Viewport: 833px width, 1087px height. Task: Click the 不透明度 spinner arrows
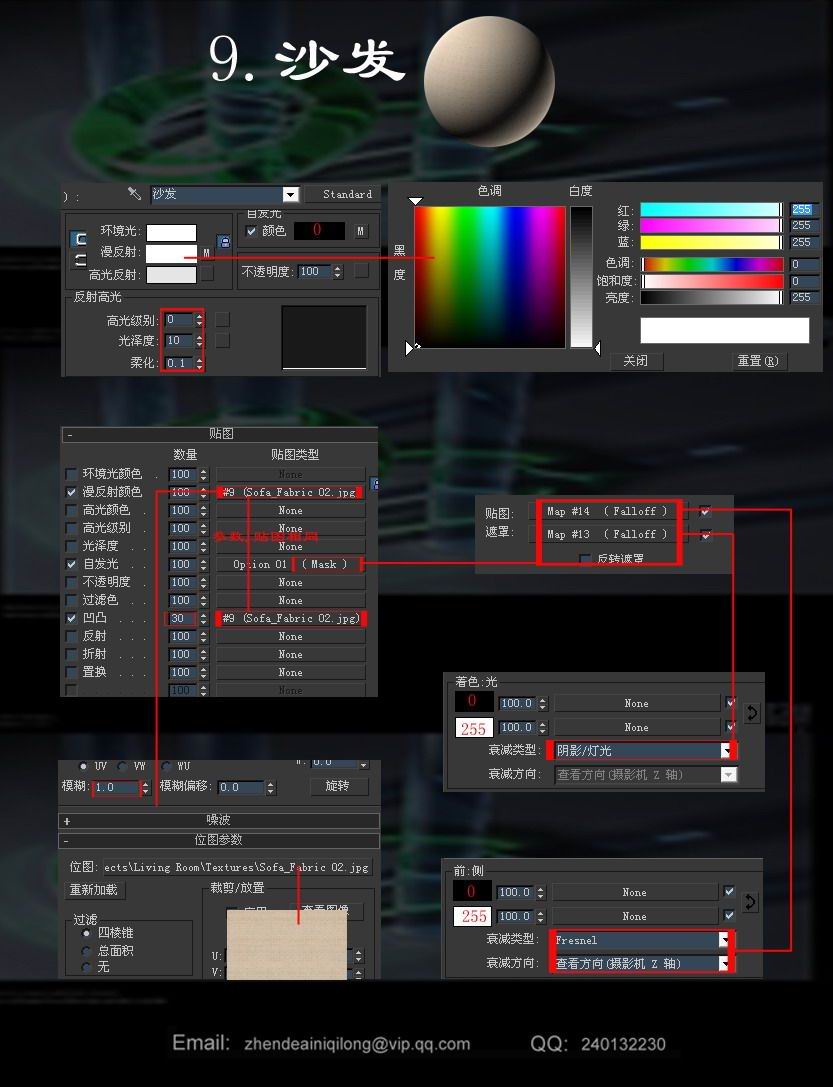pos(337,272)
